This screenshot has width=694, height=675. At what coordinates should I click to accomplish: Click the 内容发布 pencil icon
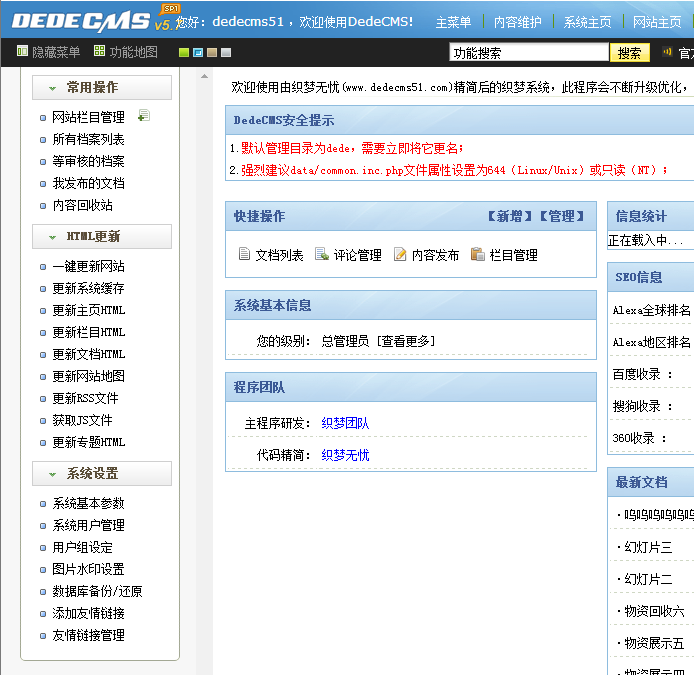[x=400, y=255]
